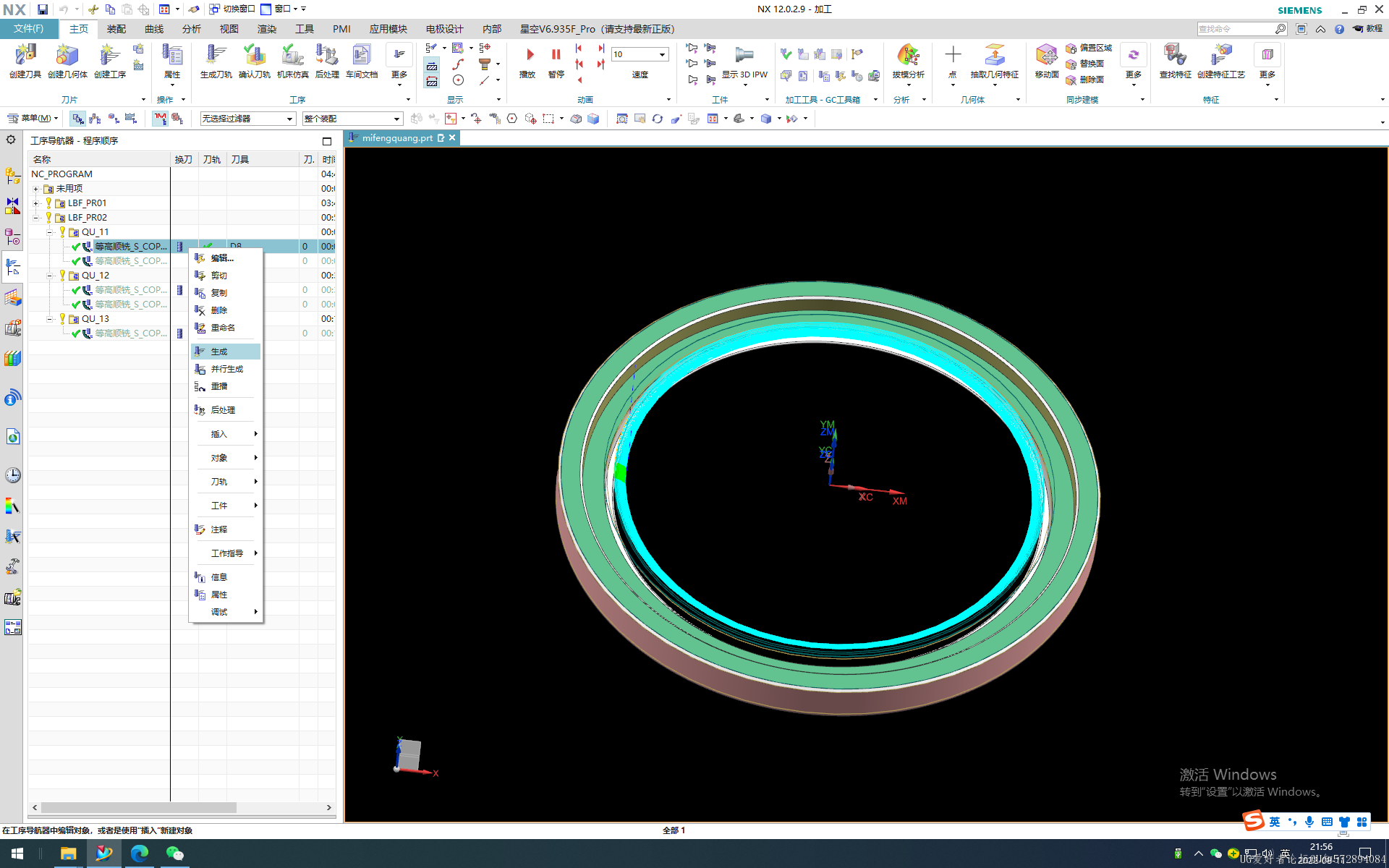Viewport: 1389px width, 868px height.
Task: Open the Windows Start menu
Action: pos(17,854)
